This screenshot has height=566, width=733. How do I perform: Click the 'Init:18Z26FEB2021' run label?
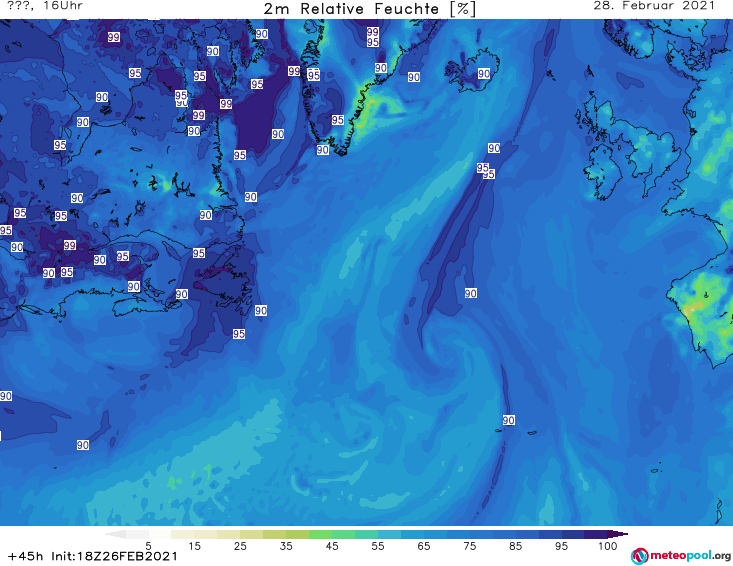pyautogui.click(x=115, y=556)
